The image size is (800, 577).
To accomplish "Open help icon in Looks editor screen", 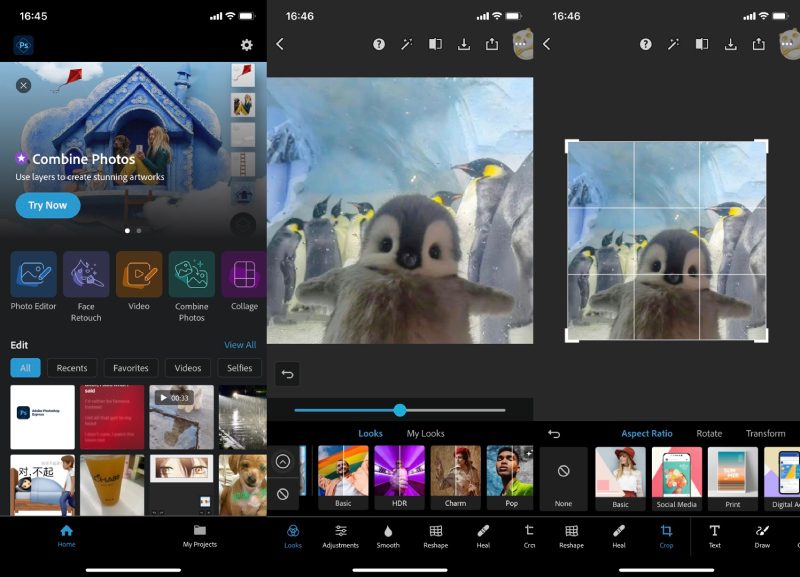I will click(379, 44).
